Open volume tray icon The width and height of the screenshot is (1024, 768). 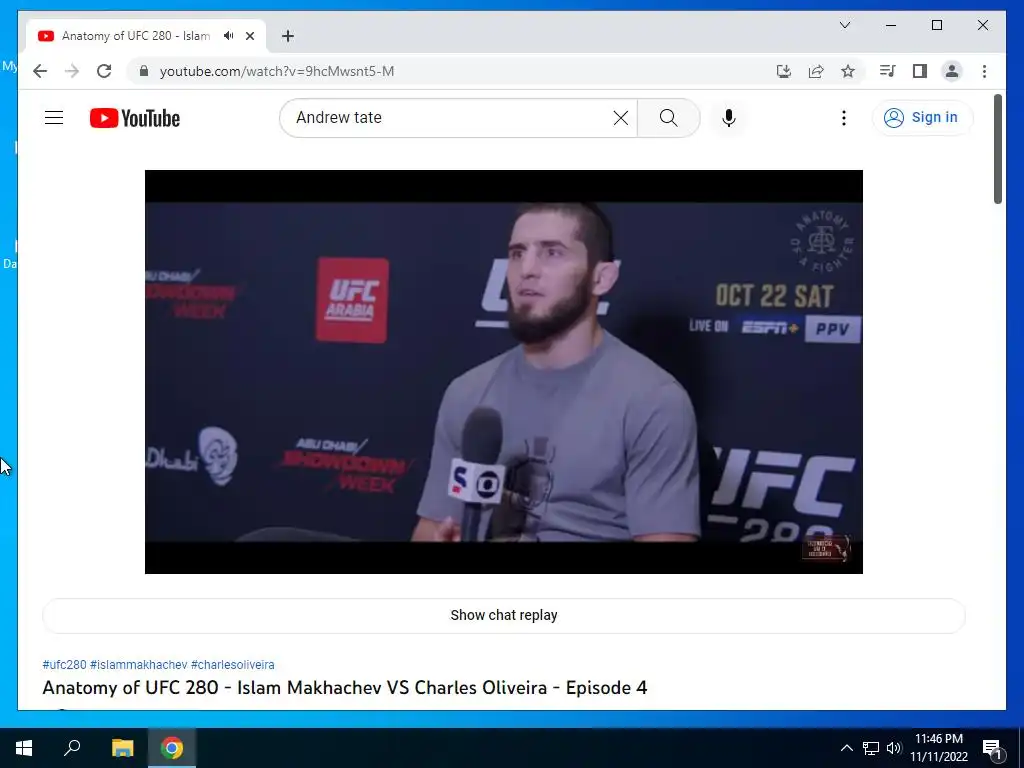[x=894, y=748]
